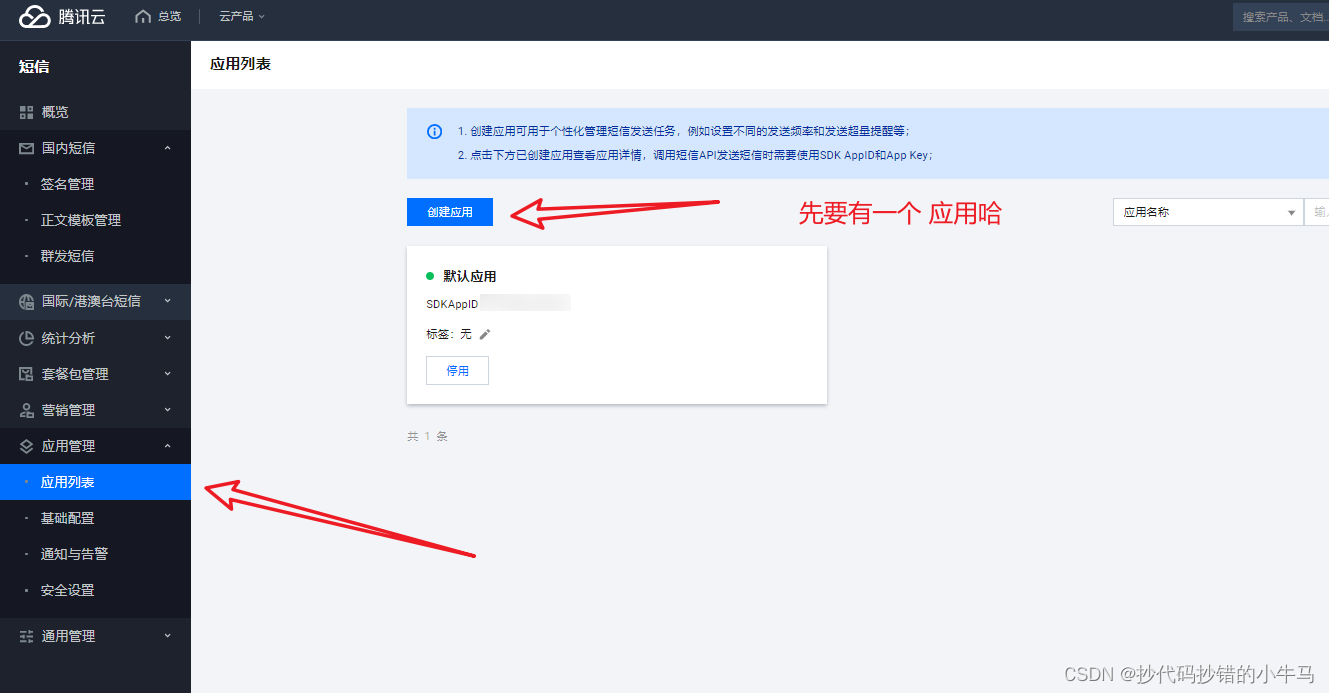Screen dimensions: 1329x693
Task: Expand the 国际/港澳台短信 chevron
Action: click(x=167, y=301)
